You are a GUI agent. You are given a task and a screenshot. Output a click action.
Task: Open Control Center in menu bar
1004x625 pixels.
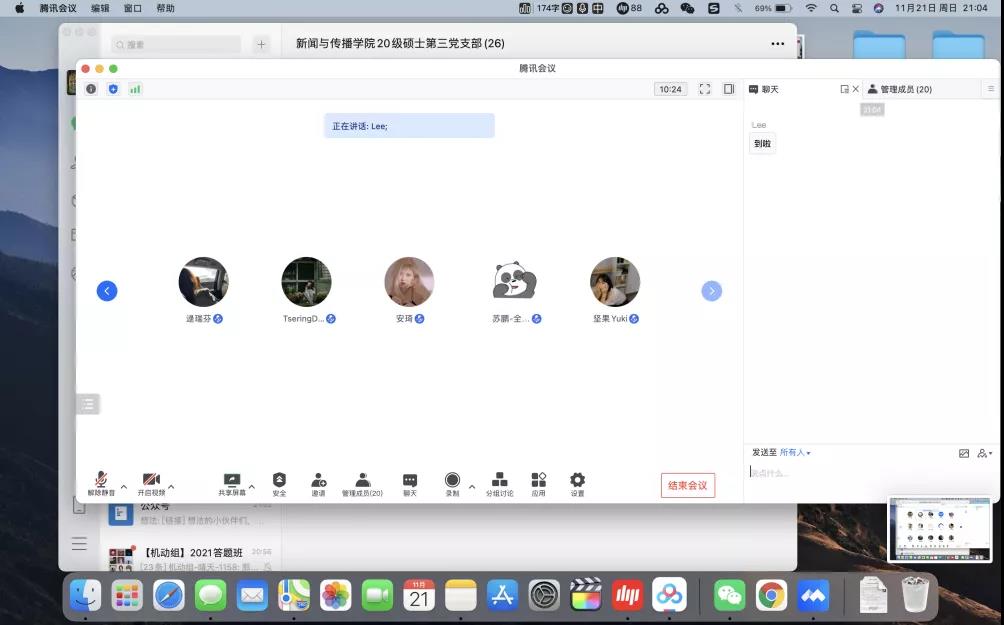point(857,8)
